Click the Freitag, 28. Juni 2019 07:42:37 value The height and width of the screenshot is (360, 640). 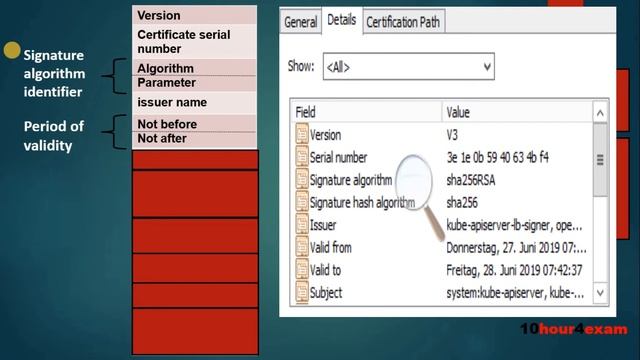pyautogui.click(x=514, y=270)
